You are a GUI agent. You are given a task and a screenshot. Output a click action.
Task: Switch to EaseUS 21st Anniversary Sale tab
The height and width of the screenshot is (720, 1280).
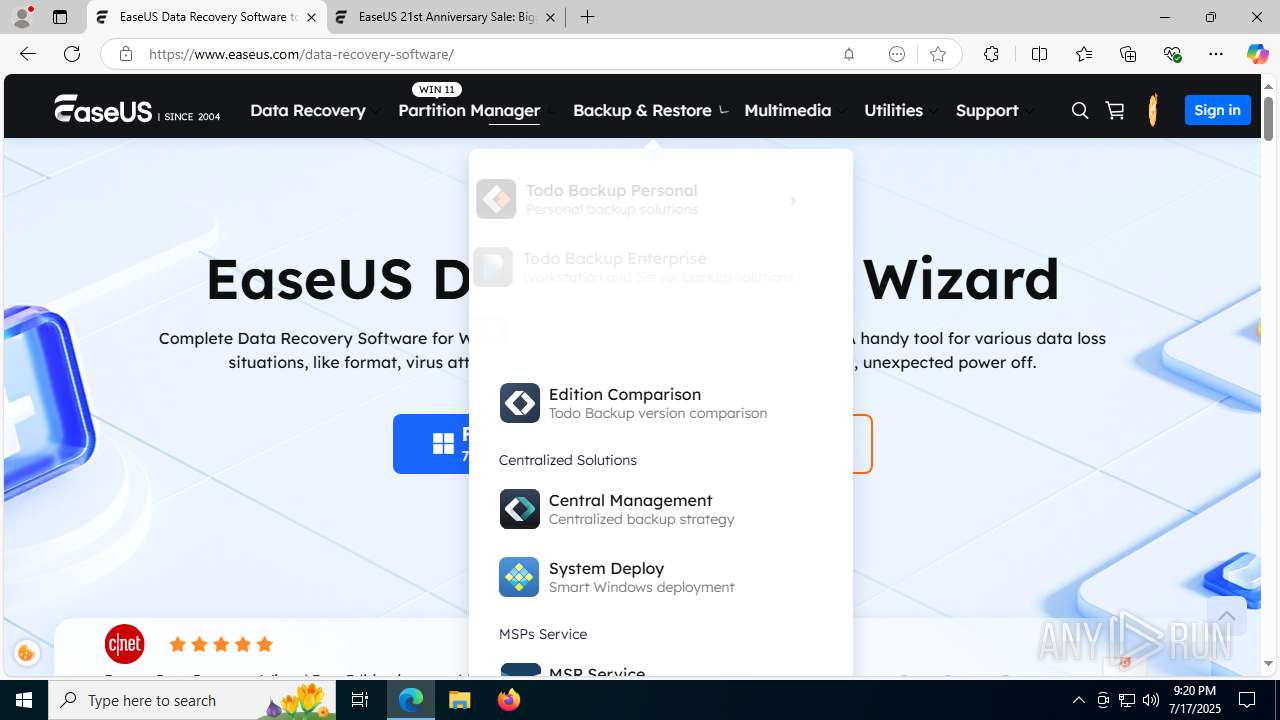pos(445,17)
